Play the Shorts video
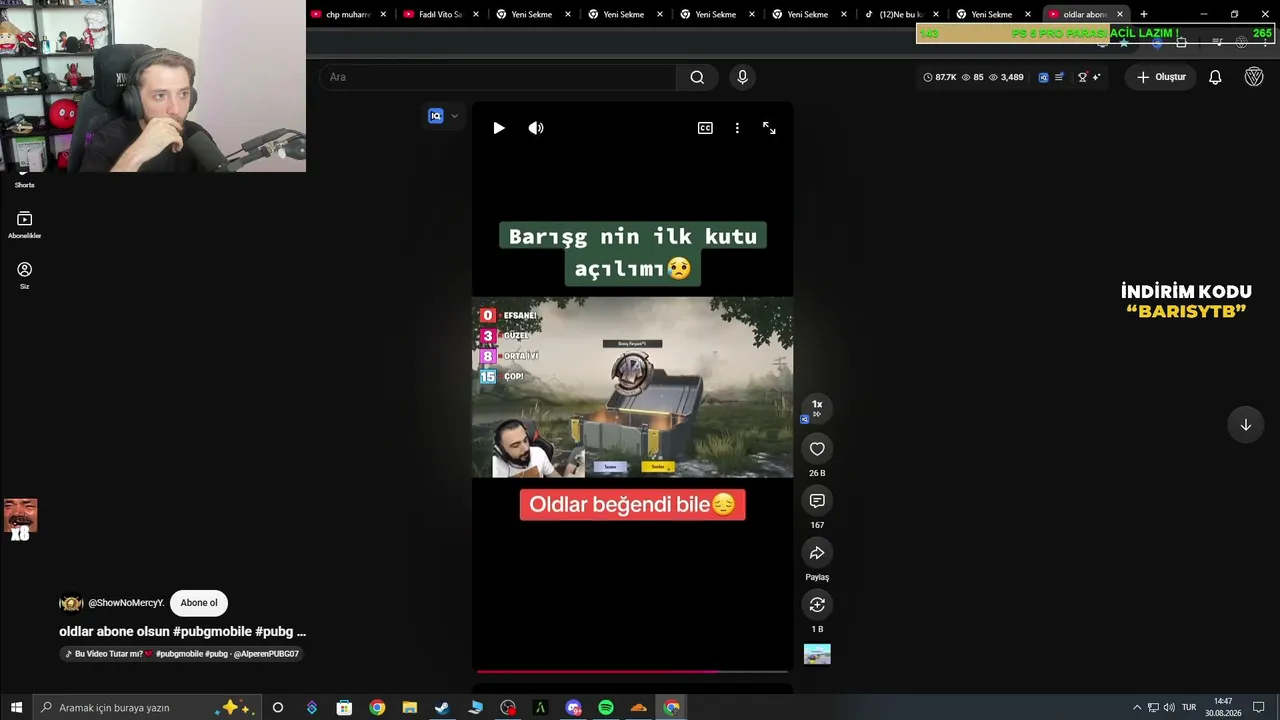This screenshot has width=1280, height=720. pyautogui.click(x=499, y=128)
